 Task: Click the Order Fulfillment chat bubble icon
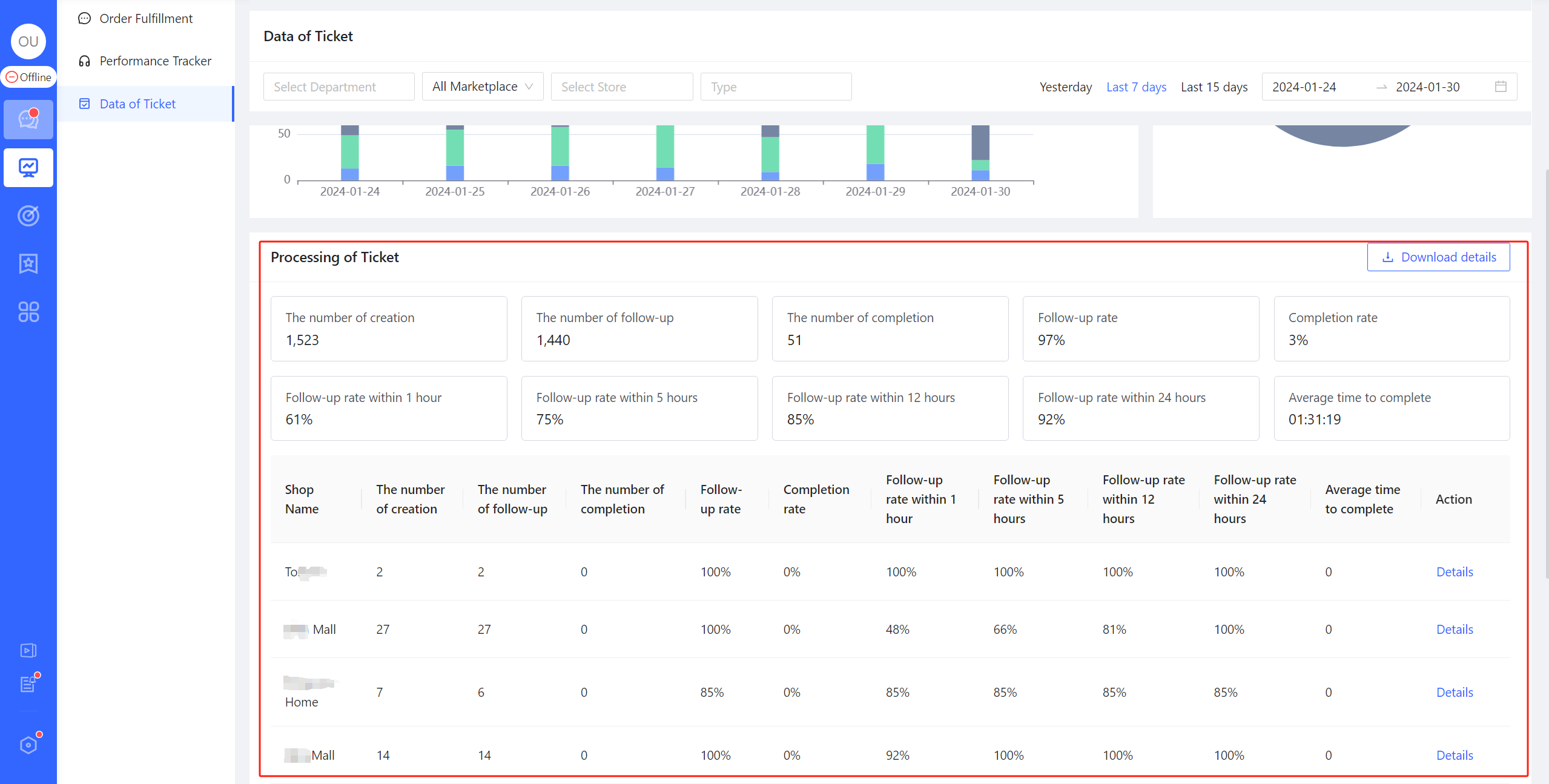coord(85,19)
